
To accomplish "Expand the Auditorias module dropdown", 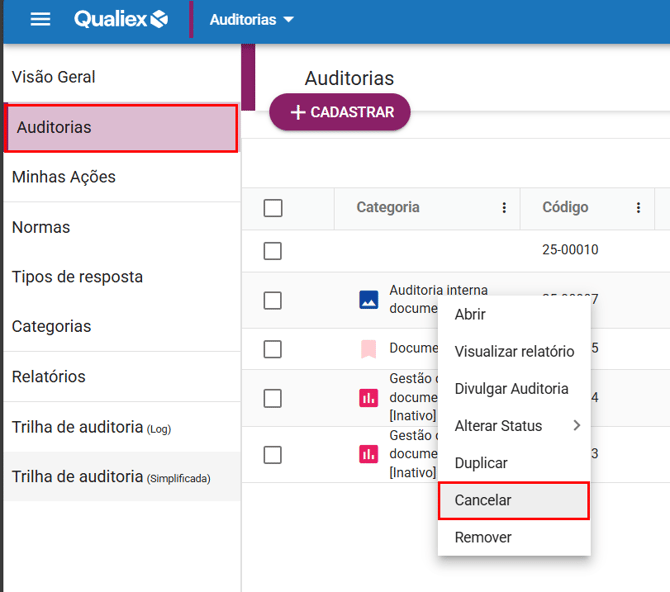I will [x=252, y=20].
